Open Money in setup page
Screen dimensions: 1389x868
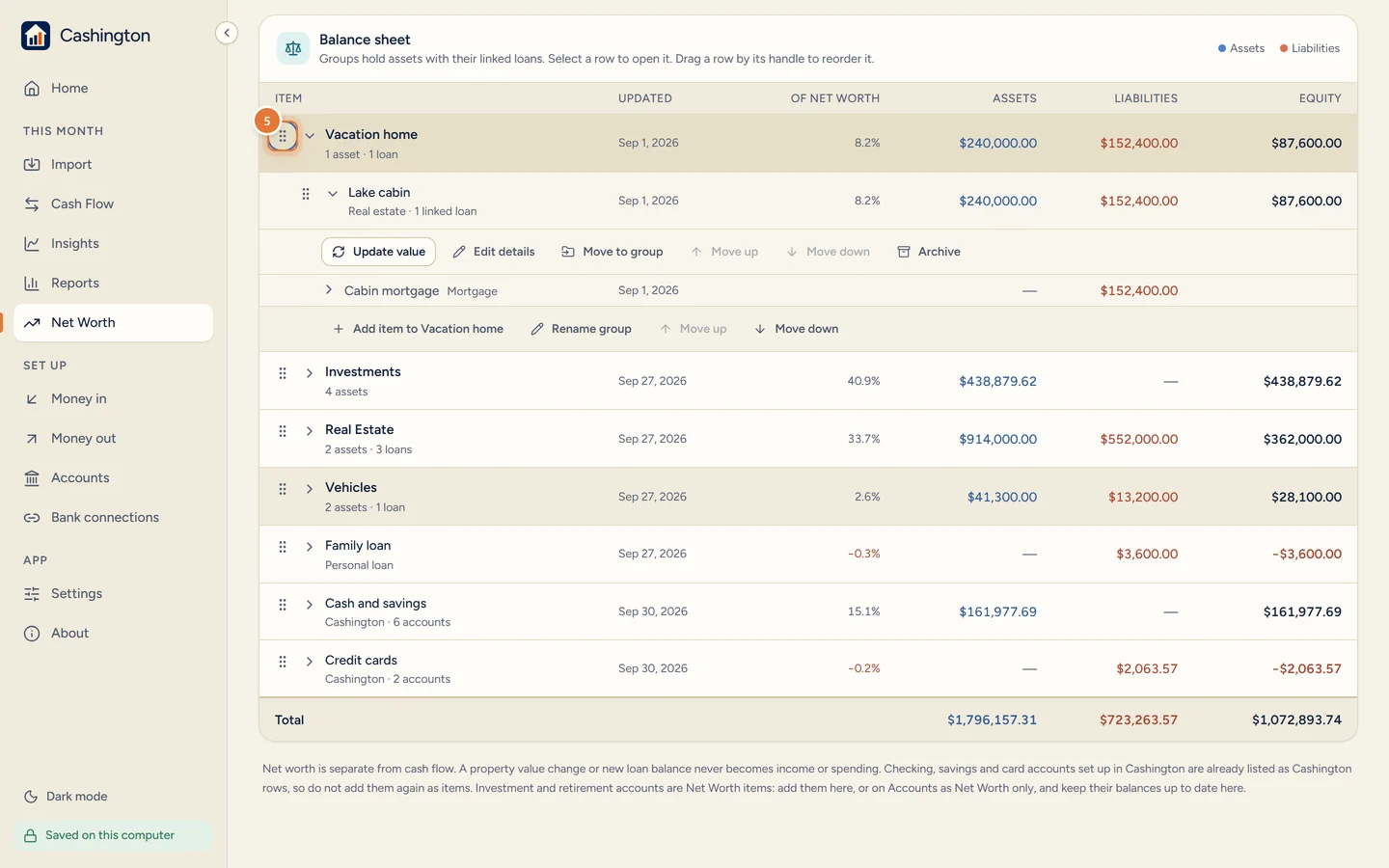pos(114,398)
